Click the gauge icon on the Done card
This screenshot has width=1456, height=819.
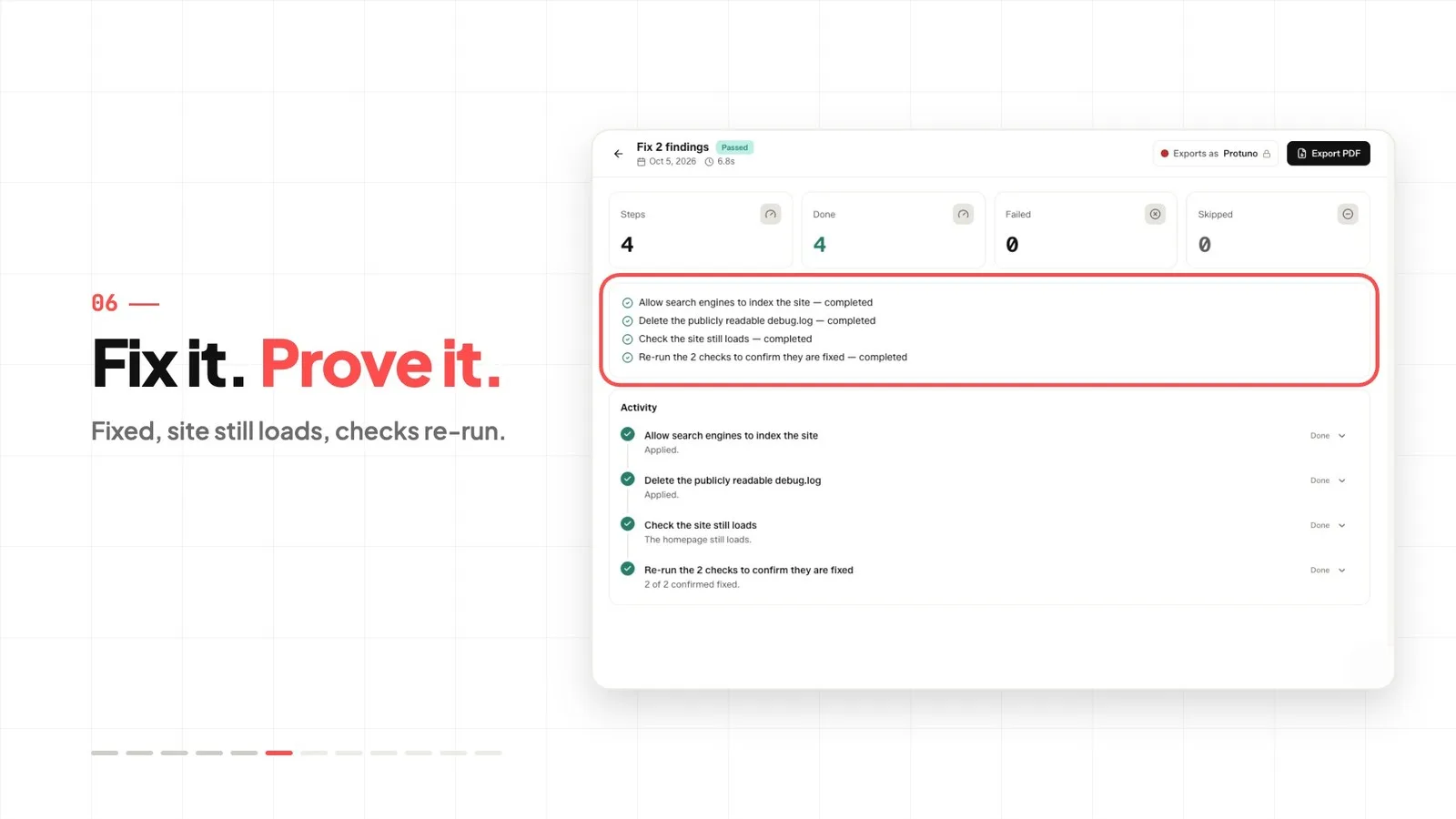tap(963, 215)
